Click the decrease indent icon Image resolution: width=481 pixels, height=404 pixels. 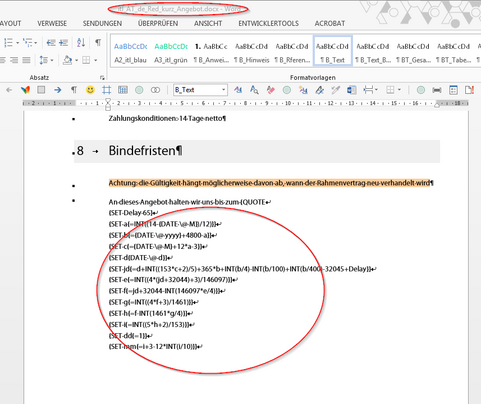point(51,43)
